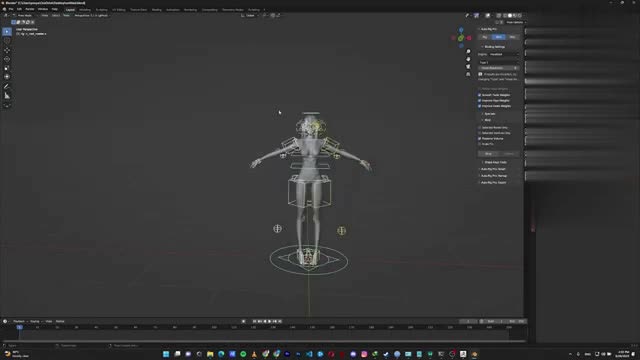This screenshot has width=640, height=360.
Task: Toggle Improve Heels Weights checkbox
Action: coord(480,106)
